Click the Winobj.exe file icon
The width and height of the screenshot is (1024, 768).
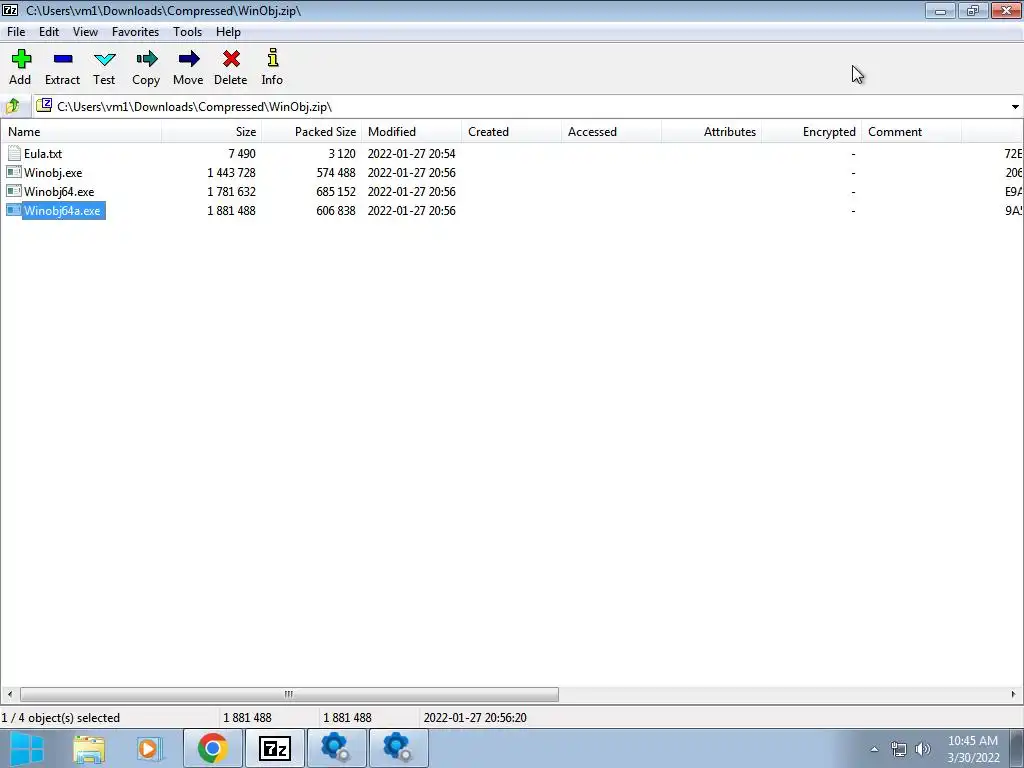pos(14,172)
